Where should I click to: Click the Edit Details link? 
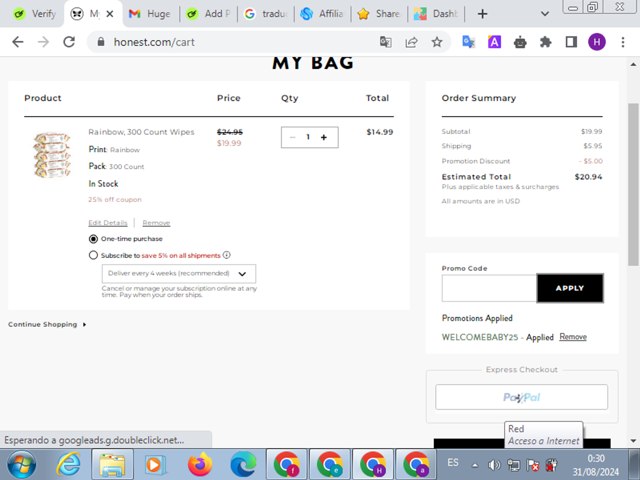pos(108,223)
